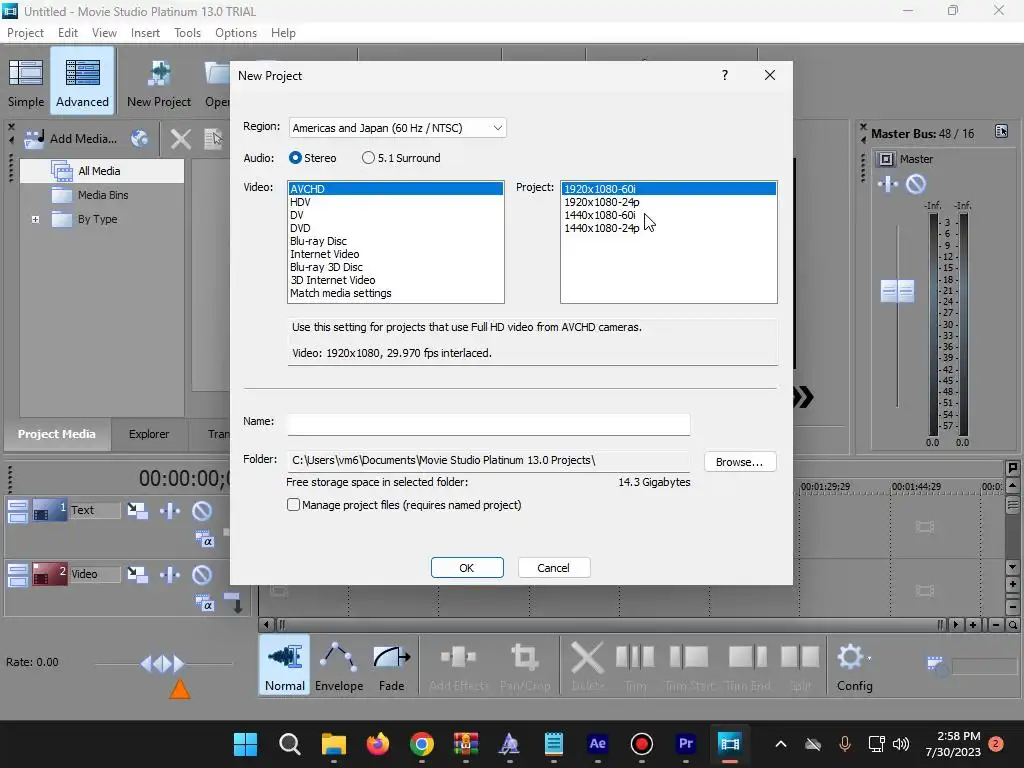Mute the Master bus

[x=916, y=184]
